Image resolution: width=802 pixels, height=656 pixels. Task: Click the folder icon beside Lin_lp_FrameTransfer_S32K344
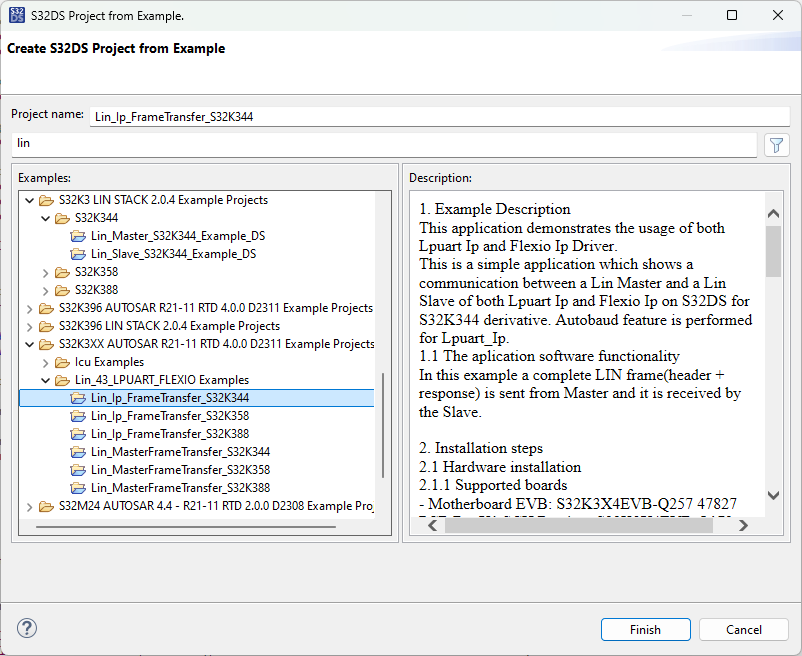(x=78, y=398)
